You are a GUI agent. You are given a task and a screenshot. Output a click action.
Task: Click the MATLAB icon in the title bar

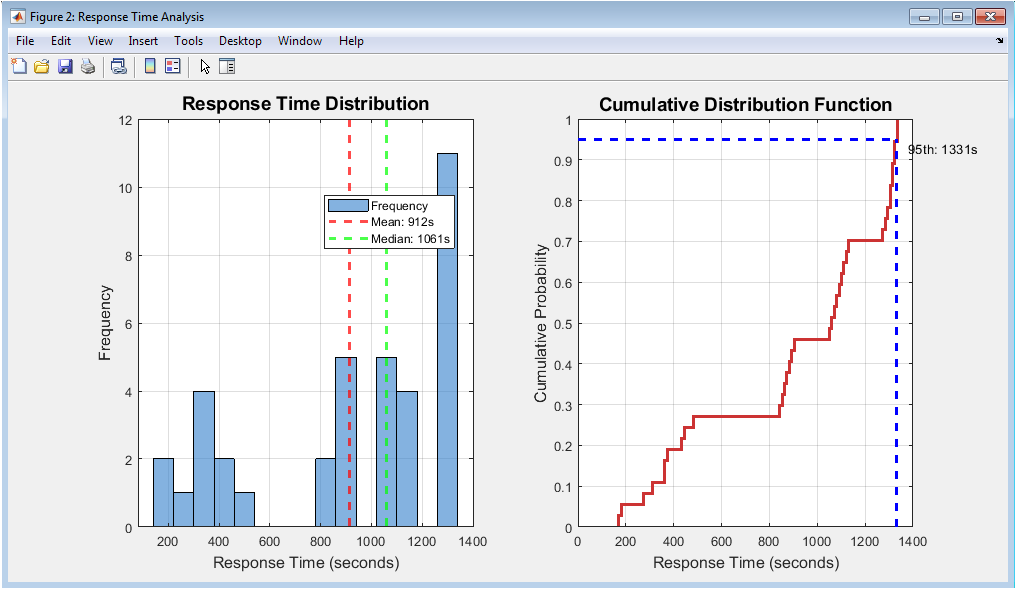point(18,16)
